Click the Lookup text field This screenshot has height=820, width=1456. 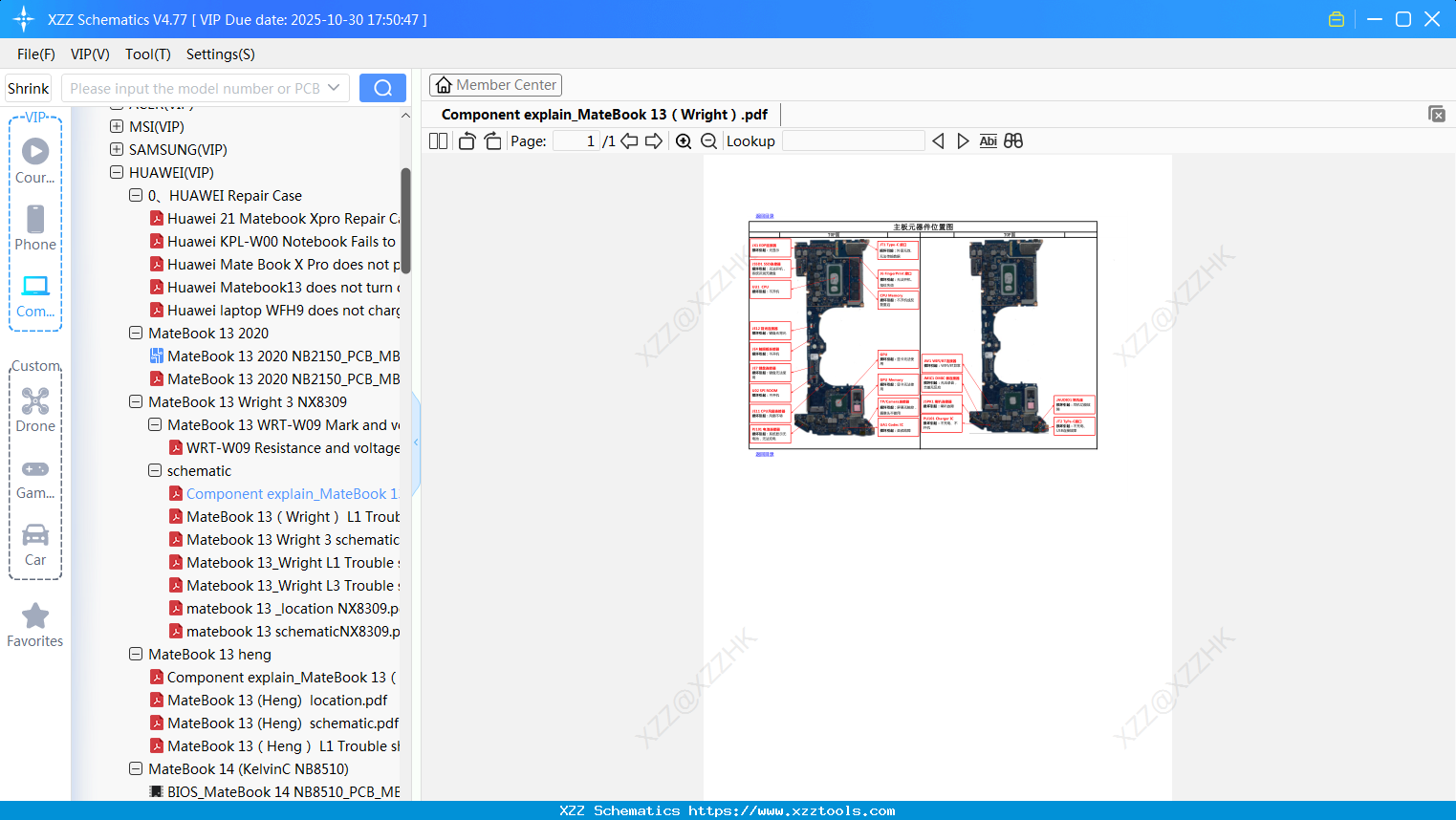click(853, 141)
